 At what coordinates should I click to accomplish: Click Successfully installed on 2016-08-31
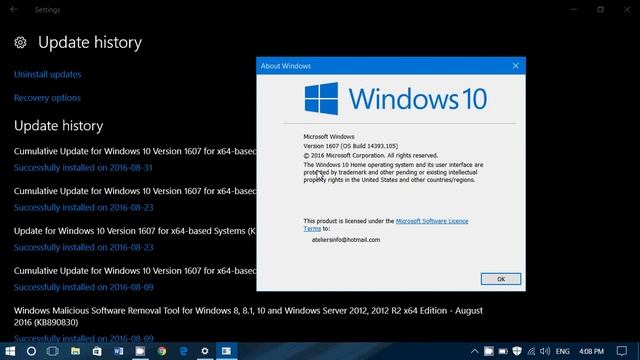coord(83,168)
